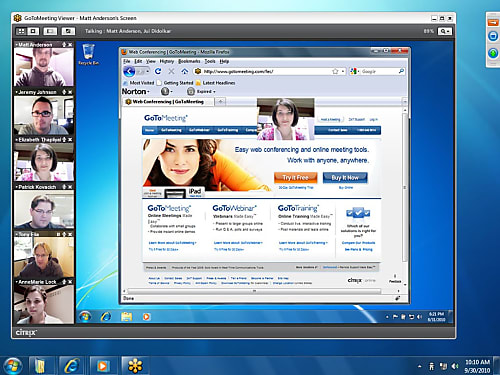Click the blue screen sharing control button

pyautogui.click(x=493, y=36)
